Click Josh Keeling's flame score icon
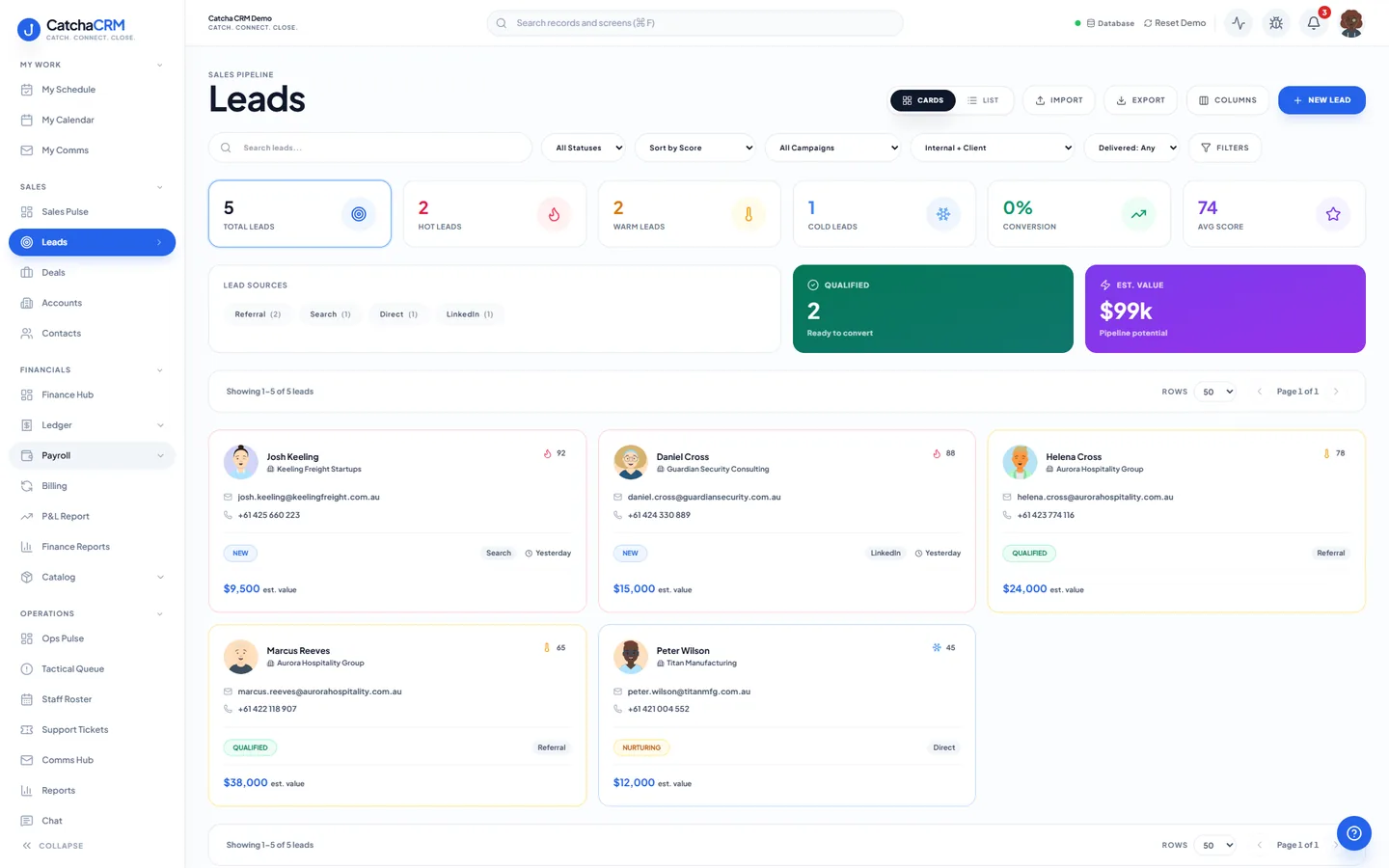Screen dimensions: 1389x868 (547, 453)
